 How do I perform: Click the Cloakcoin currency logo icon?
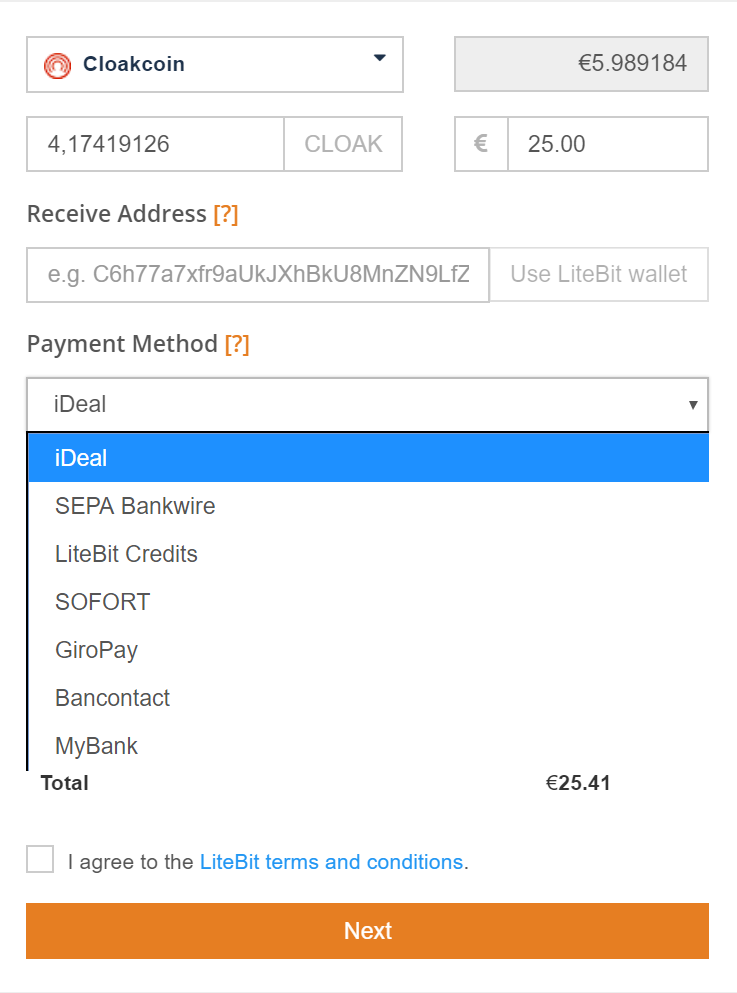[59, 64]
